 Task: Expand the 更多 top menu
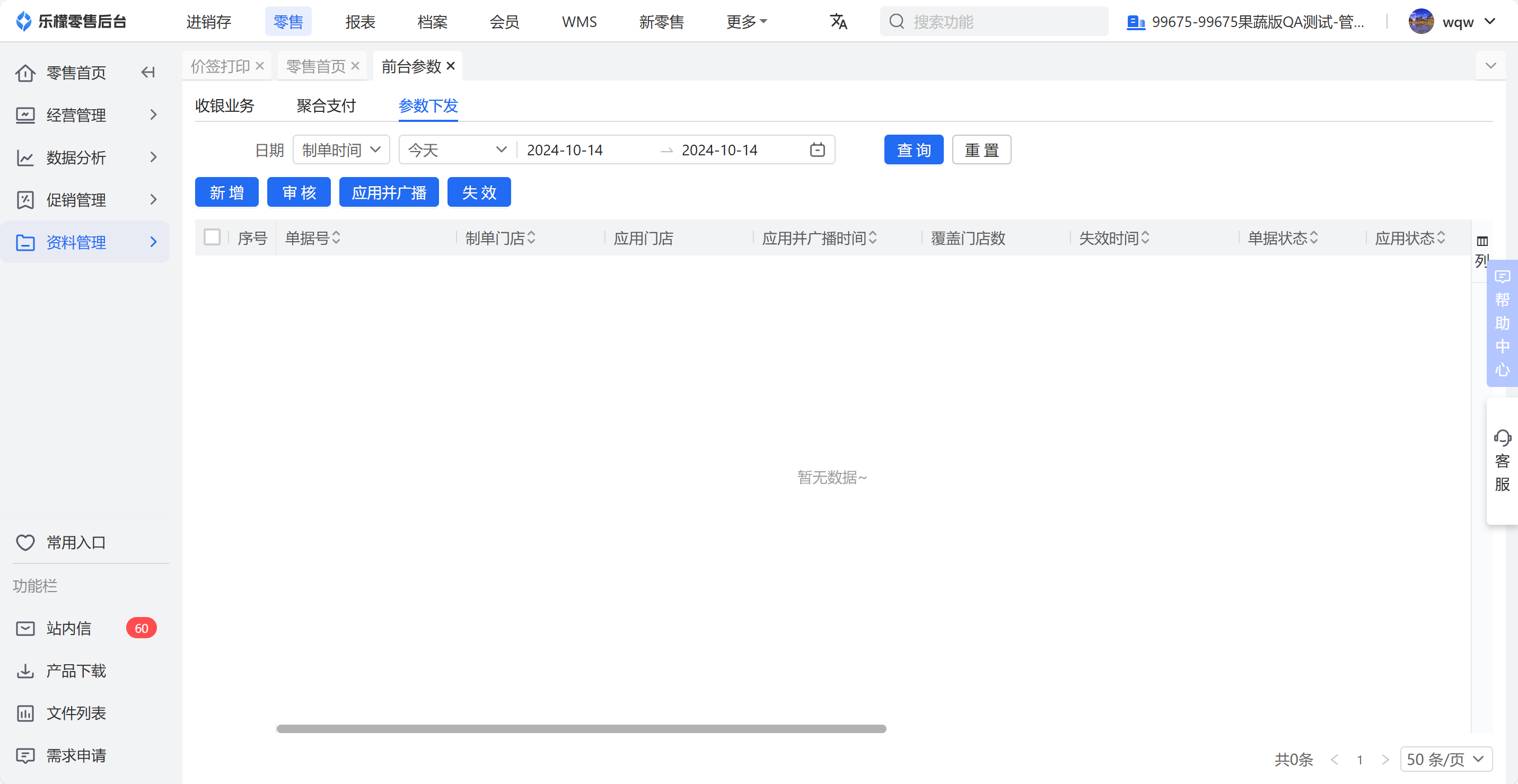coord(746,22)
